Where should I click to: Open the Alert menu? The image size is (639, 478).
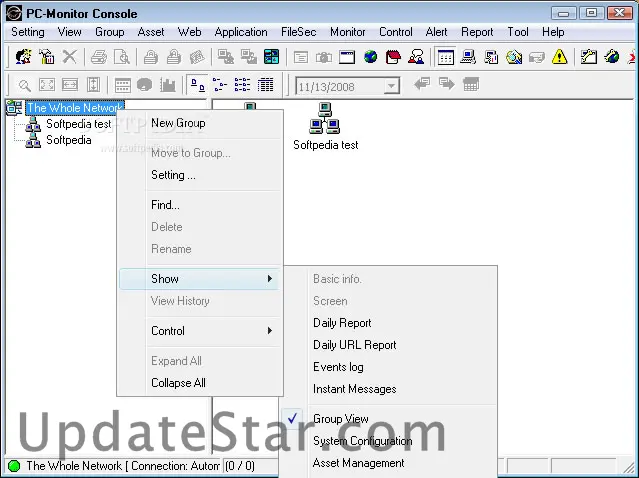(x=436, y=32)
